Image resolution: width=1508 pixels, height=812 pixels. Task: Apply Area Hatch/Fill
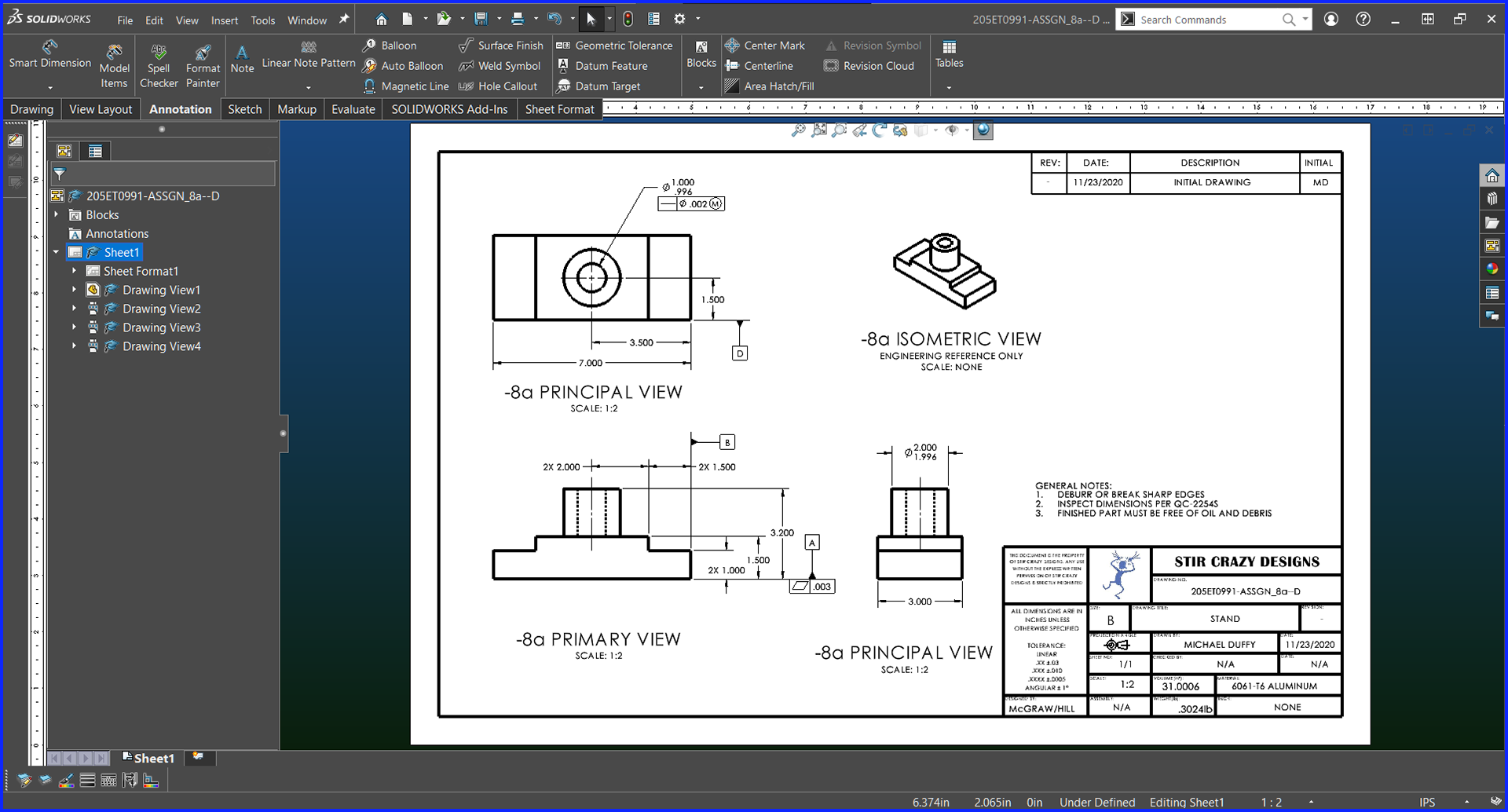769,86
